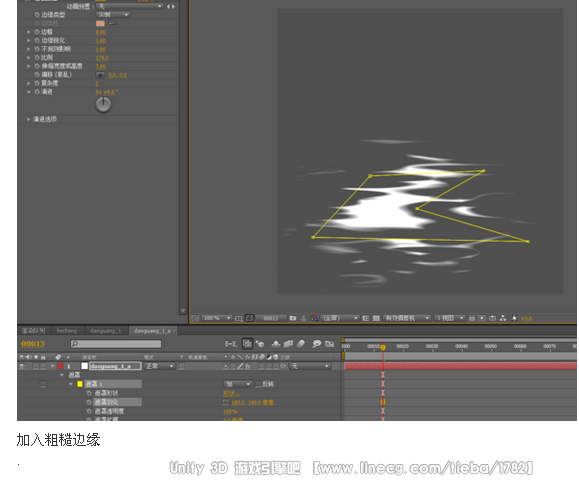Toggle stopwatch for 边缘类型 property
The height and width of the screenshot is (485, 579).
tap(37, 15)
